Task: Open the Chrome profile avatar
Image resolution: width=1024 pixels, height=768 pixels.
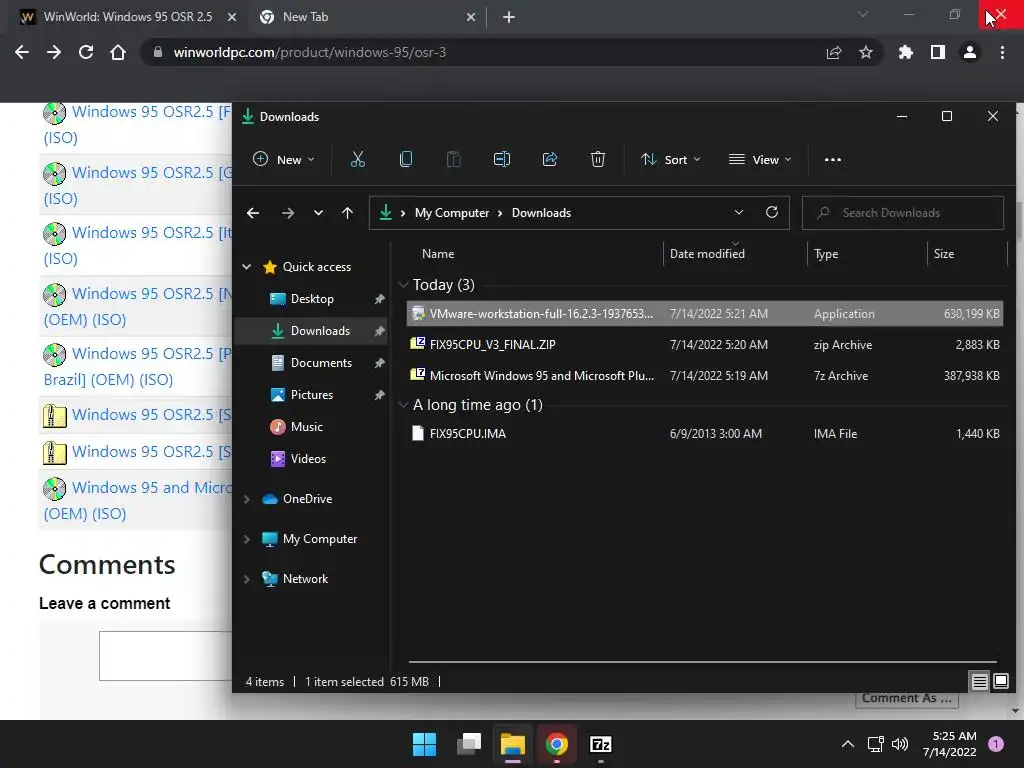Action: pos(970,52)
